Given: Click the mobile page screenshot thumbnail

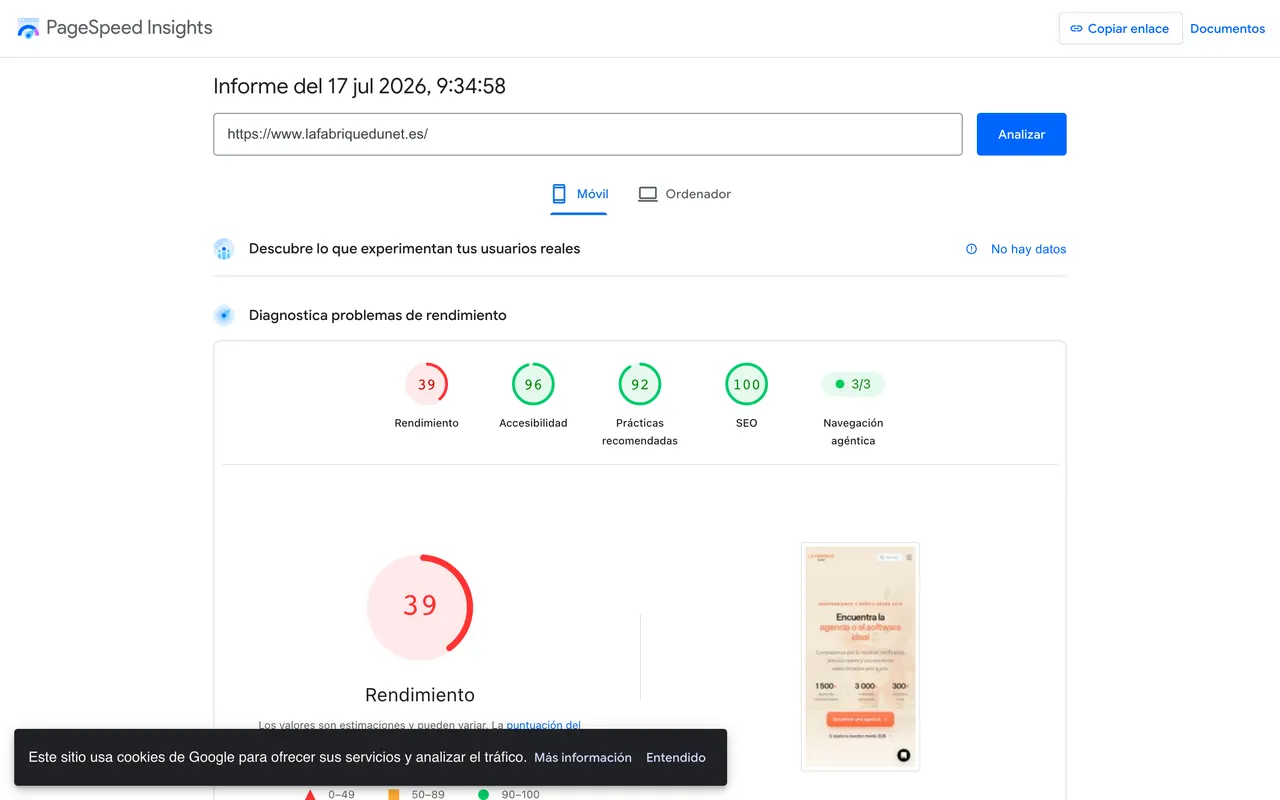Looking at the screenshot, I should coord(860,657).
